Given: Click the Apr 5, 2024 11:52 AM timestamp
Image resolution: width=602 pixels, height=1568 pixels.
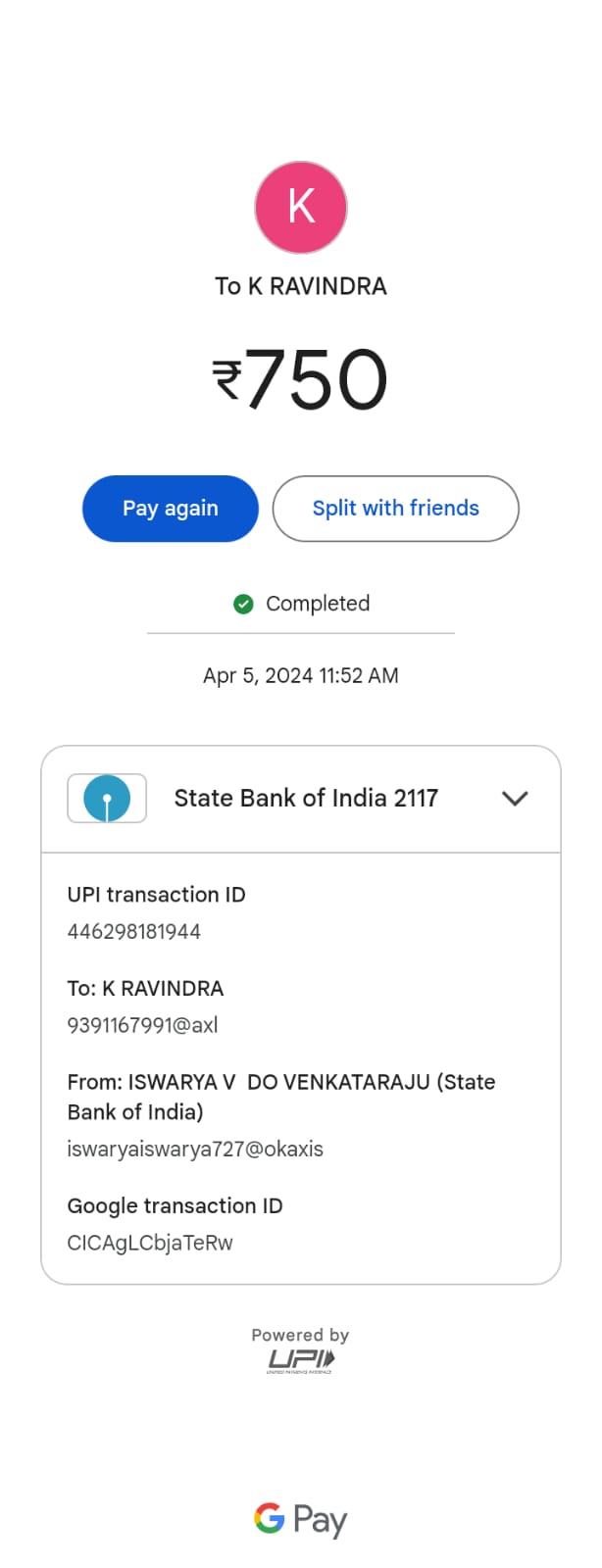Looking at the screenshot, I should pos(301,675).
